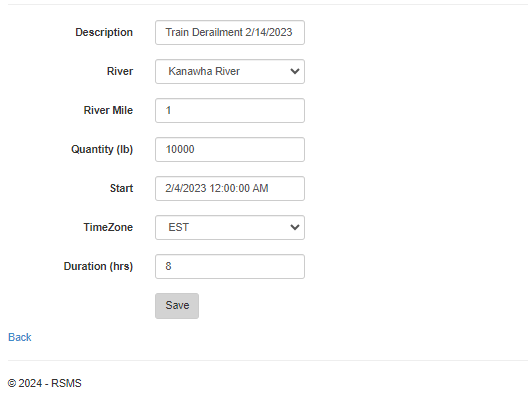
Task: Click the Start date-time field
Action: pos(230,189)
